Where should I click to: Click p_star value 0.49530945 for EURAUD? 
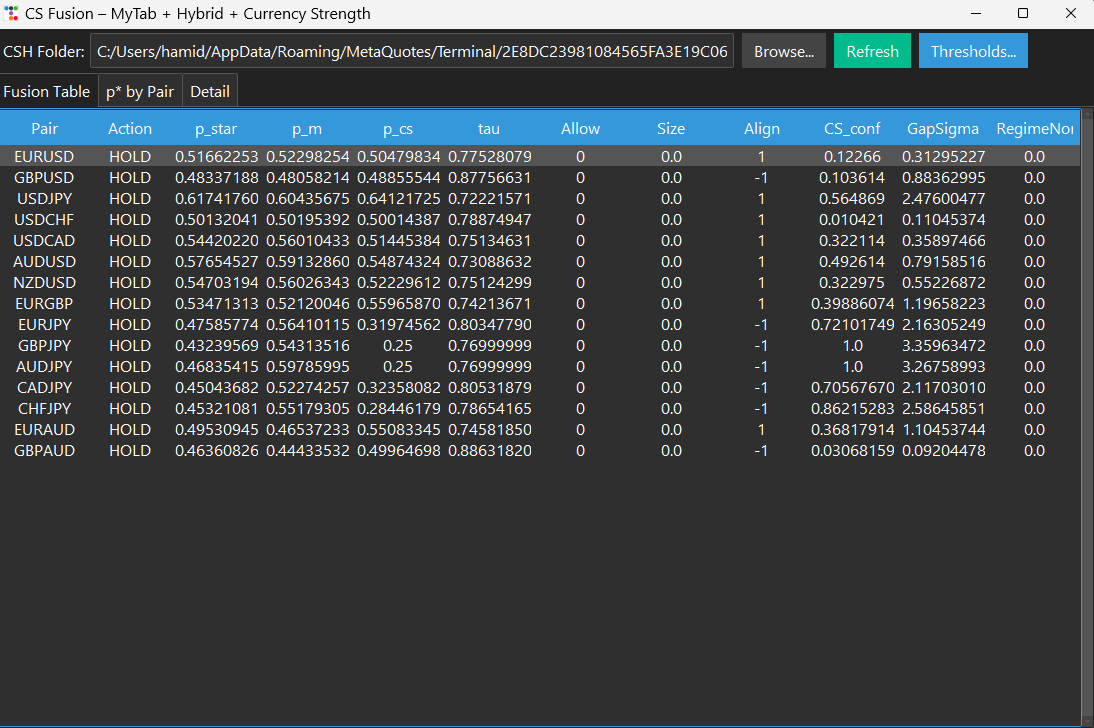tap(216, 429)
